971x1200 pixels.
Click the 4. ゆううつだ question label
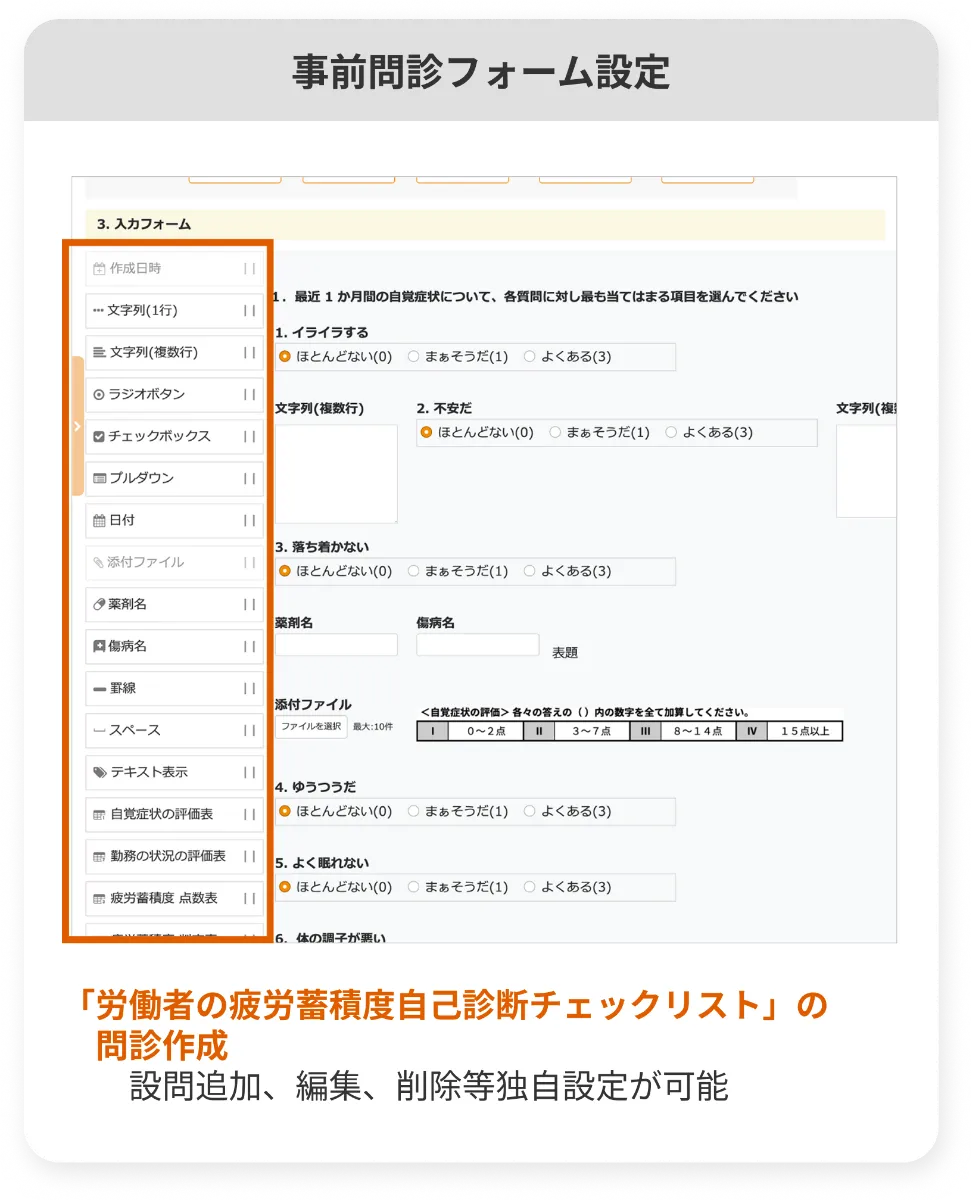coord(315,788)
